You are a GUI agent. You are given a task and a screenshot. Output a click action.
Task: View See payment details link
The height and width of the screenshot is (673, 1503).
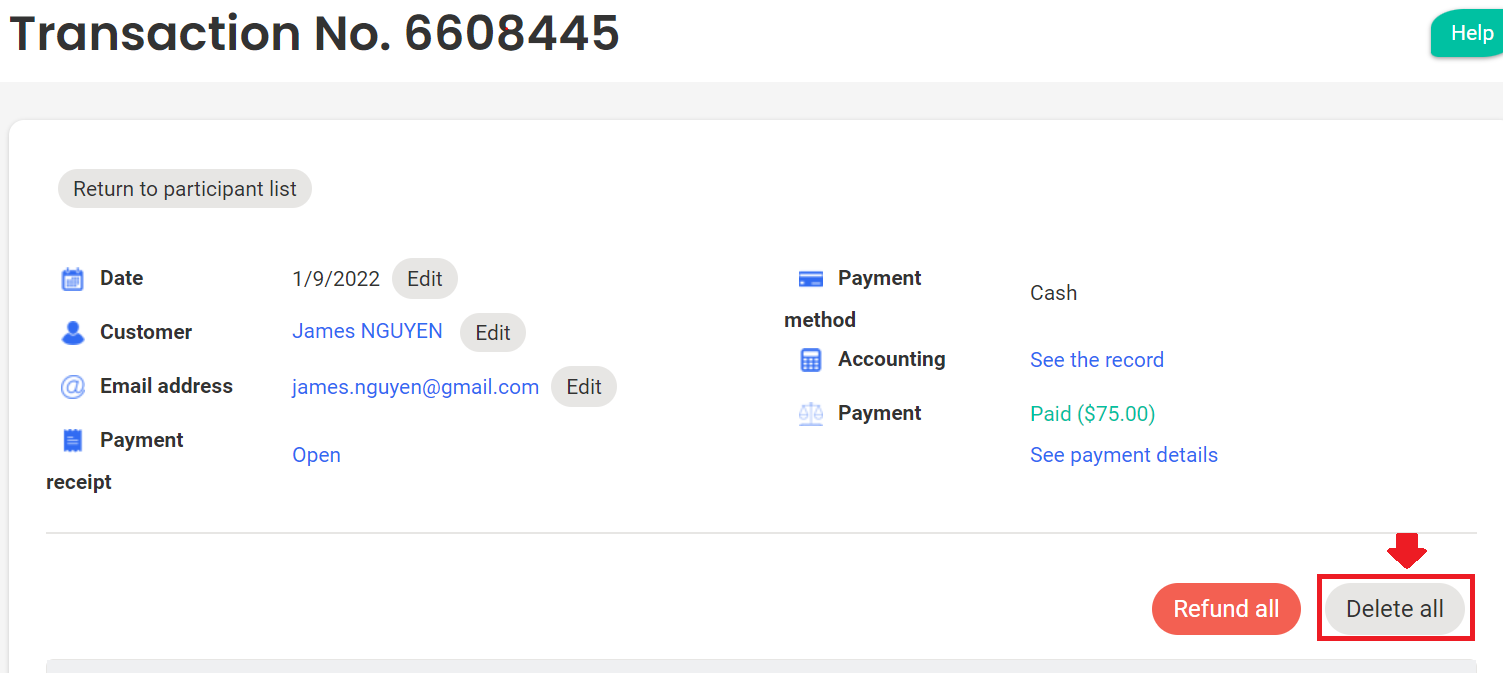click(x=1123, y=455)
